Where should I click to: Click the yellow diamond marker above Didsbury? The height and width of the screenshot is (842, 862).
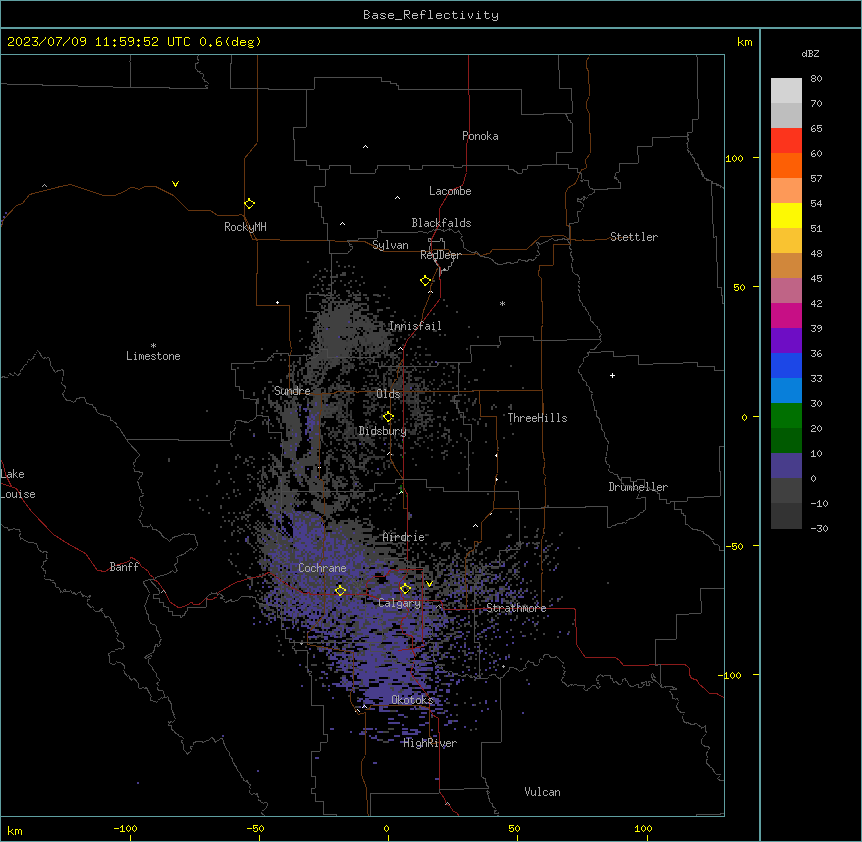click(388, 417)
